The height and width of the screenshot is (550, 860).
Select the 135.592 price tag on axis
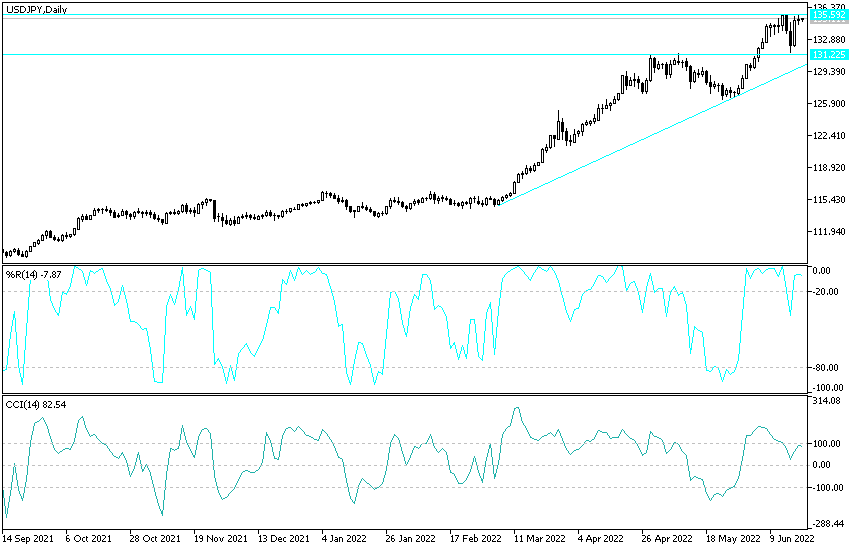point(829,15)
